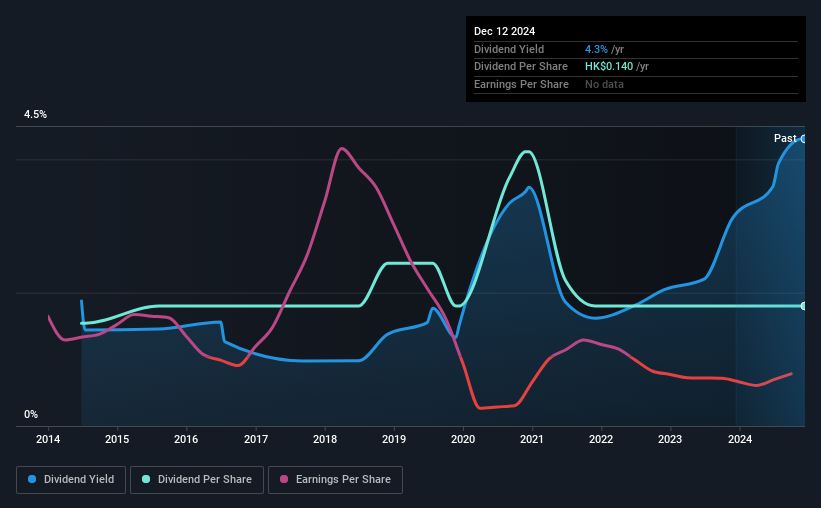Click the 4.3% dividend yield value in tooltip

[596, 49]
